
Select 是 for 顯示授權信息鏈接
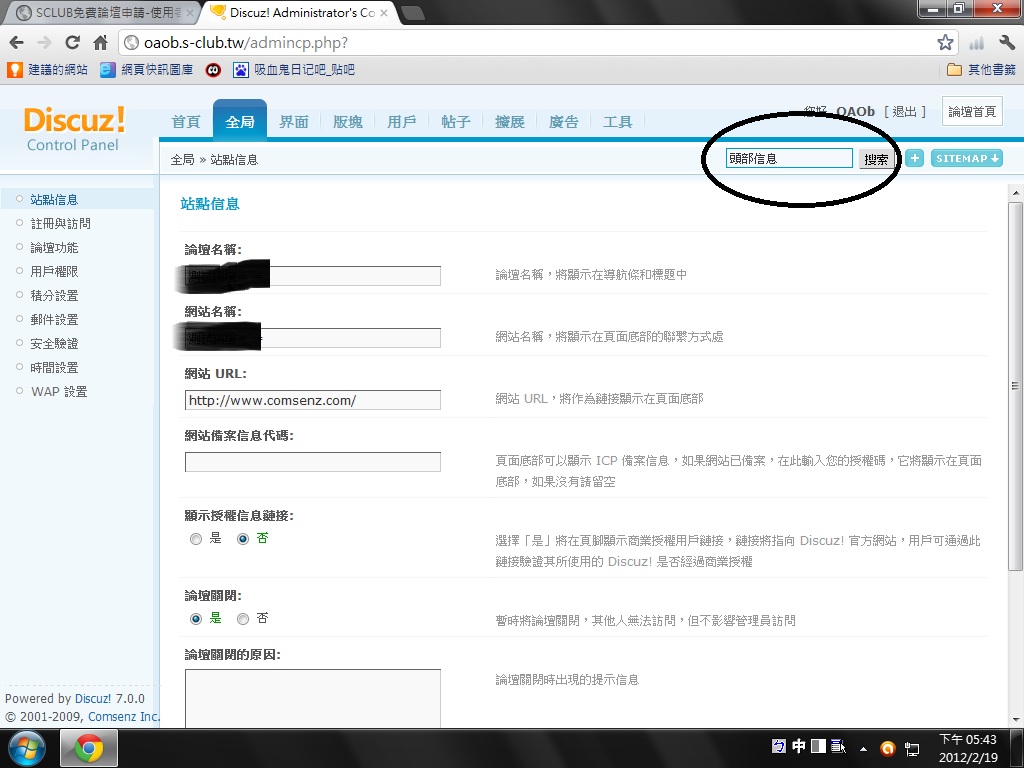coord(196,539)
